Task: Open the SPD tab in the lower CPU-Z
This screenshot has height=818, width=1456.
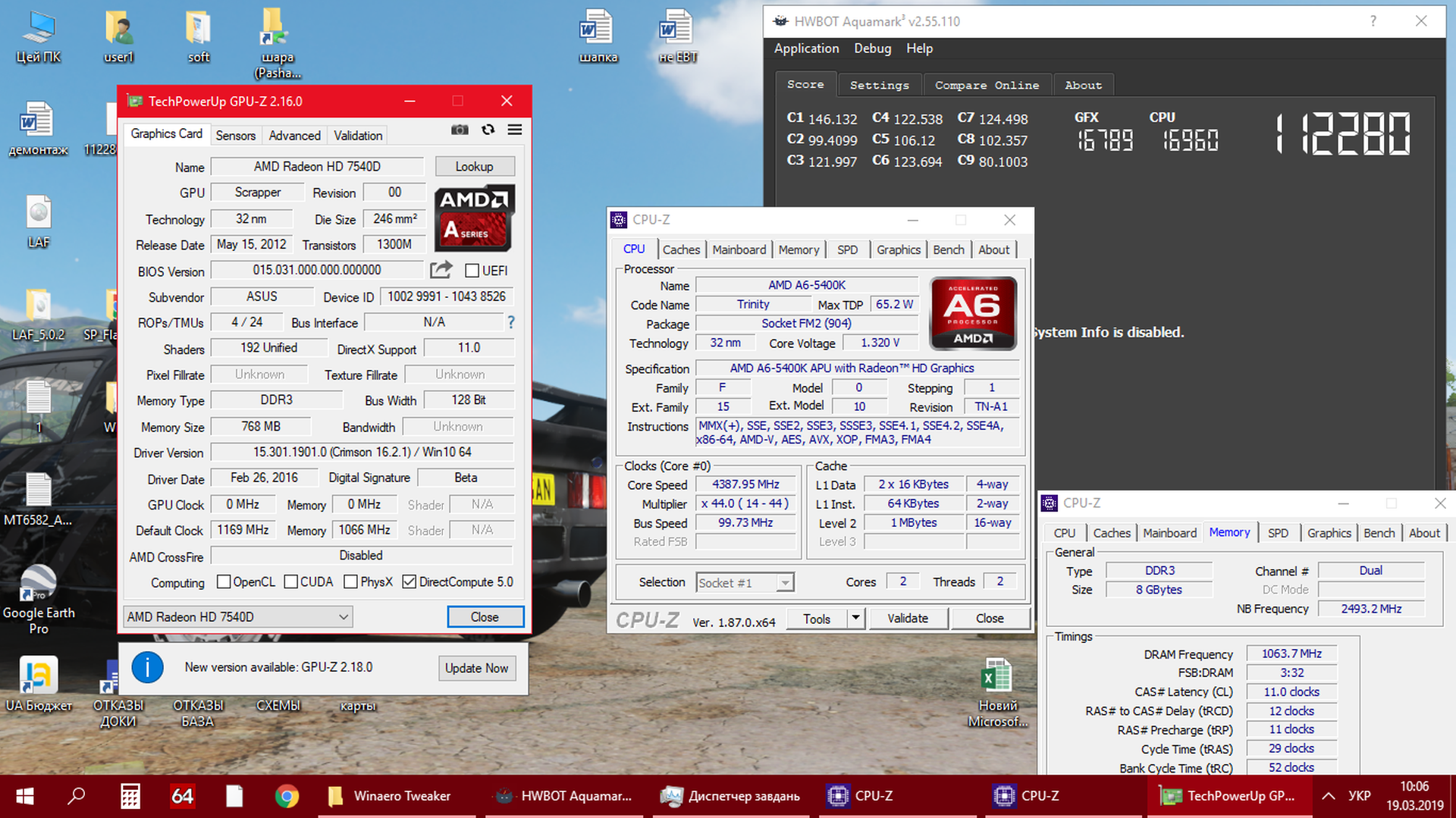Action: tap(1278, 533)
